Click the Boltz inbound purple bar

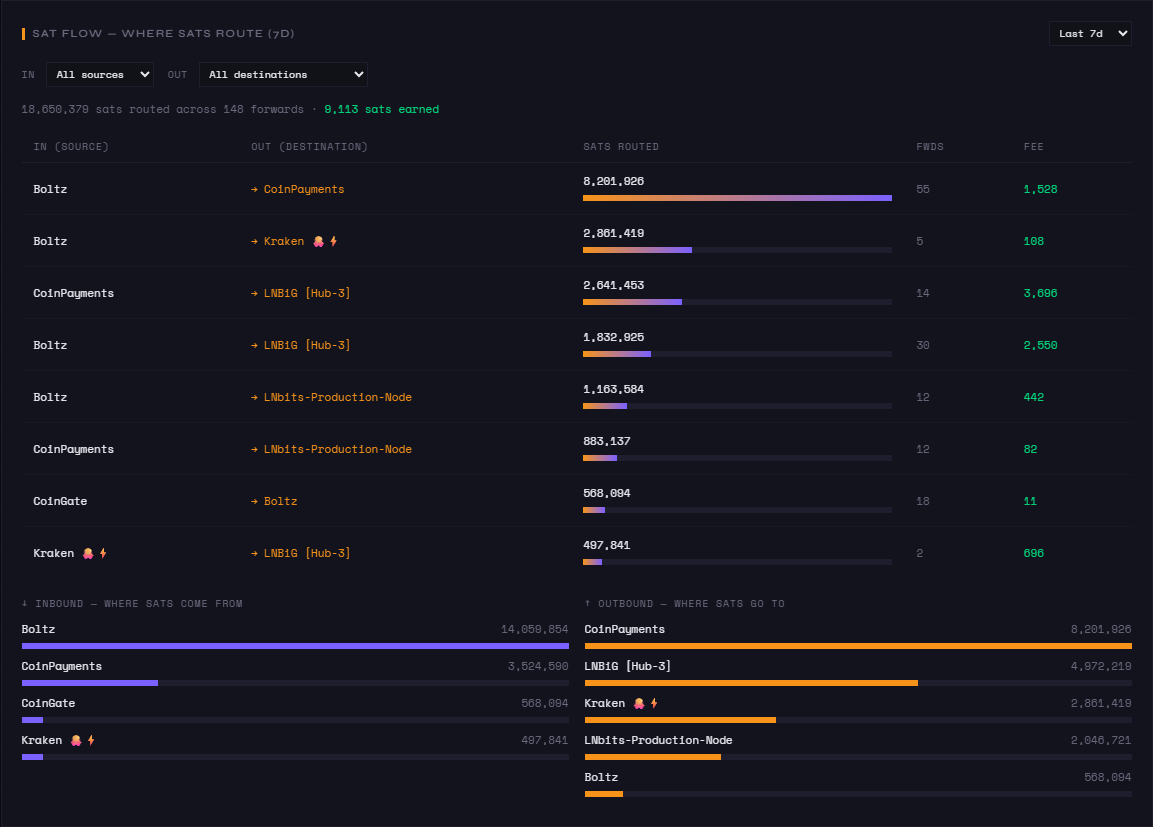coord(295,646)
